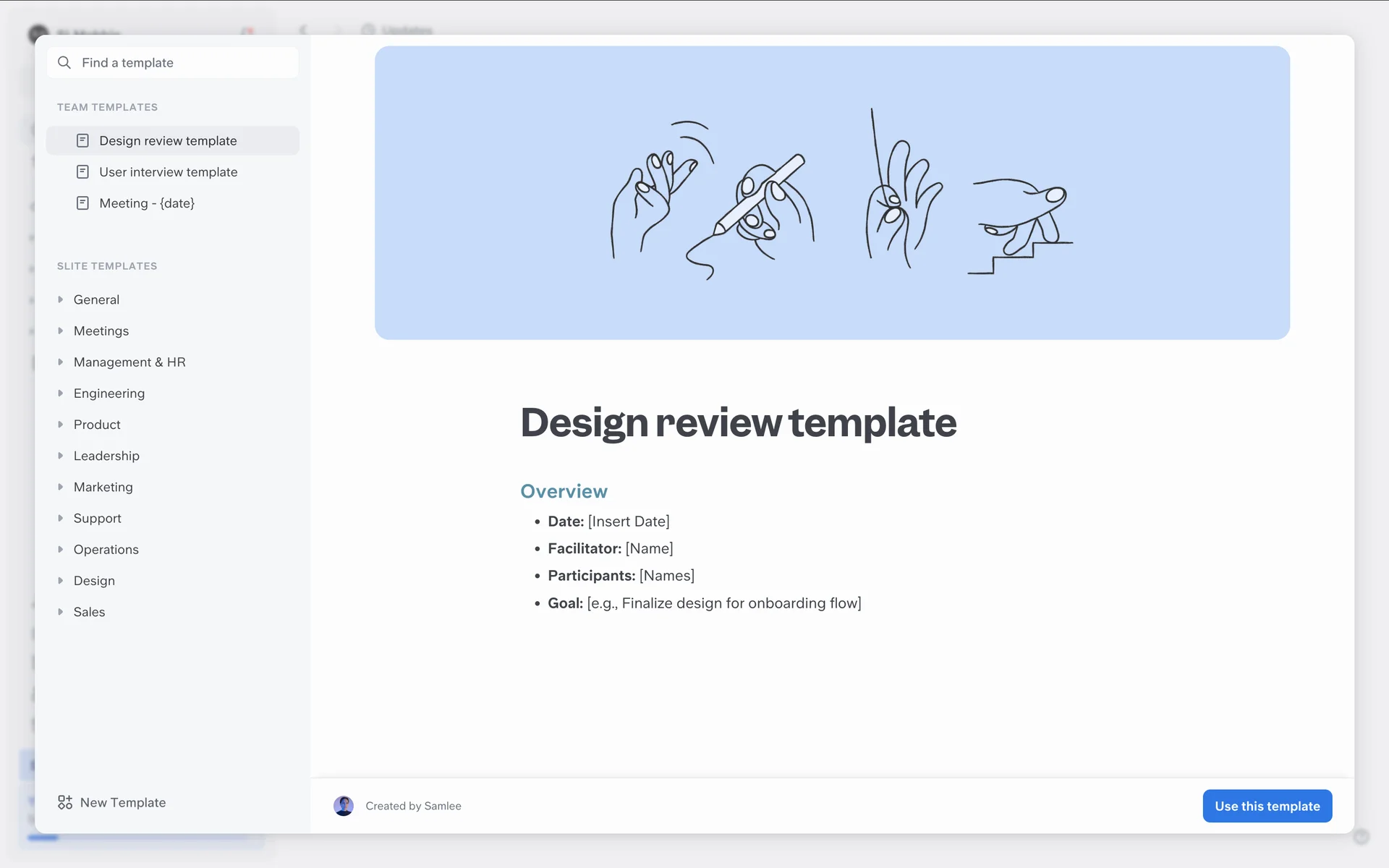Image resolution: width=1389 pixels, height=868 pixels.
Task: Open the Meeting - {date} template
Action: point(147,203)
